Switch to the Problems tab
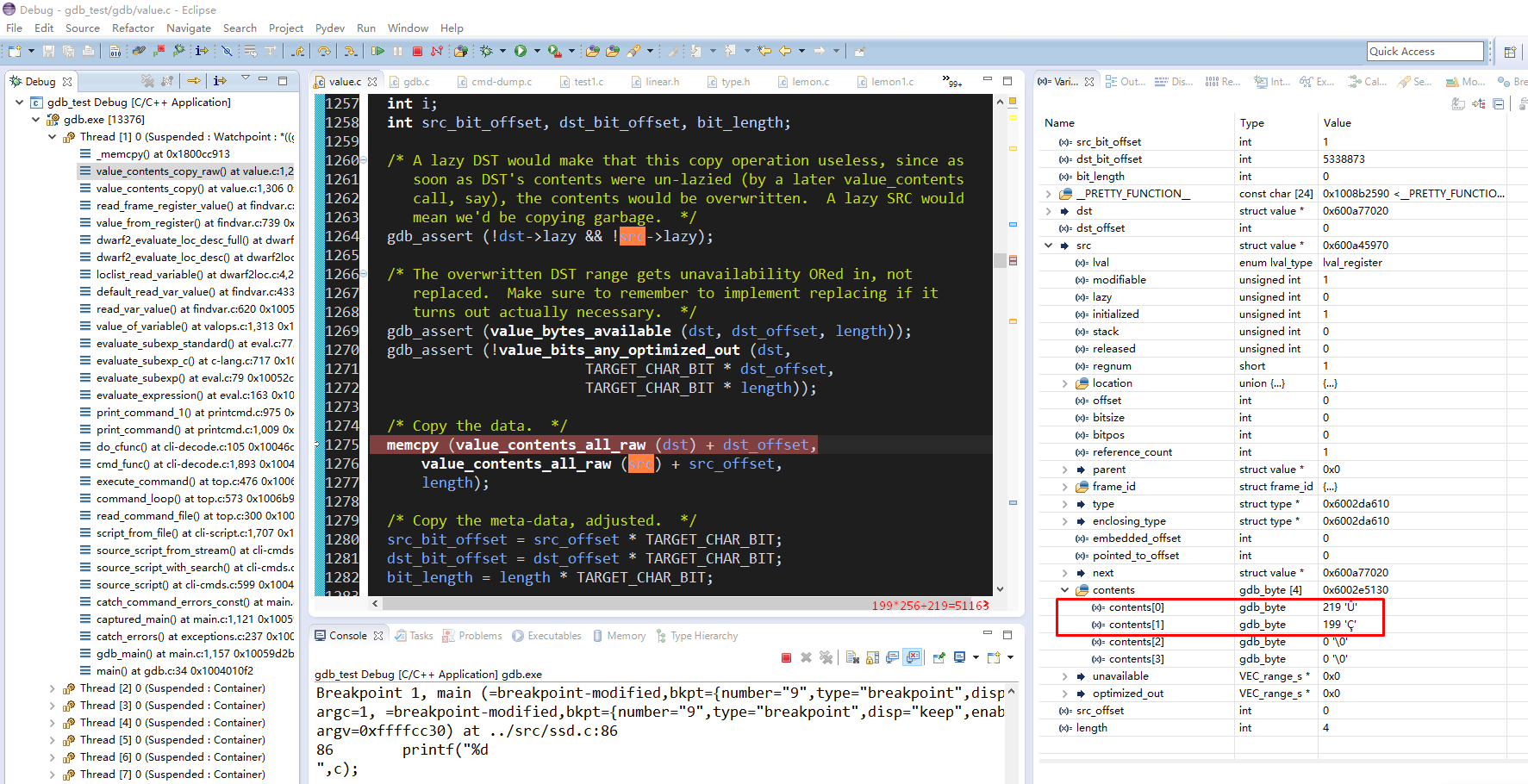Screen dimensions: 1528x784 click(x=471, y=636)
